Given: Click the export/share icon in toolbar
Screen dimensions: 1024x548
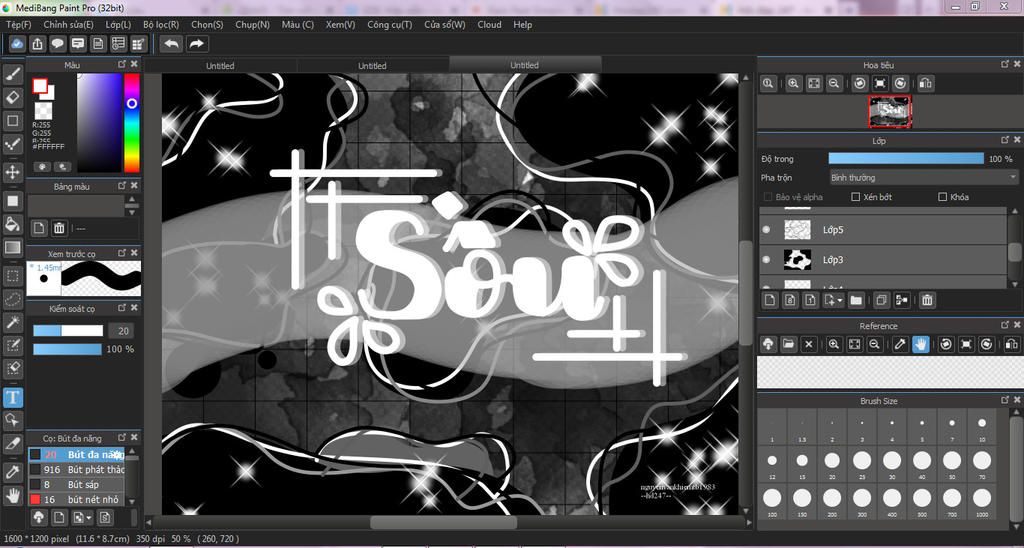Looking at the screenshot, I should point(38,44).
